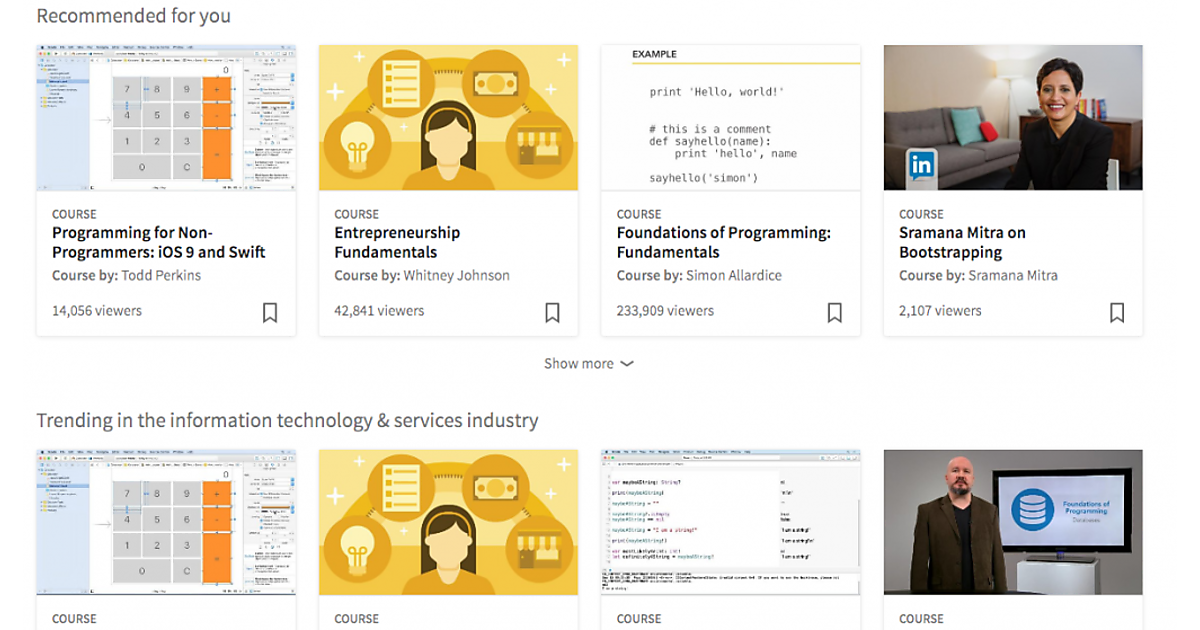Open trending Swift code editor thumbnail

(730, 522)
